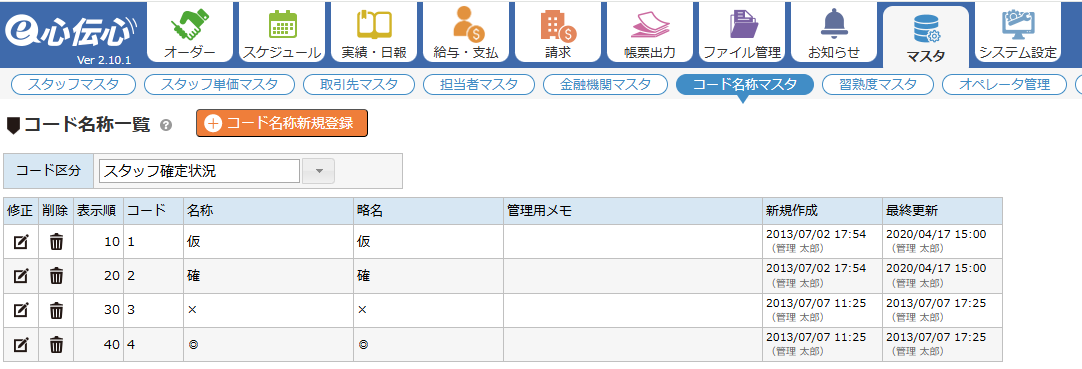Open お知らせ bell notifications
The width and height of the screenshot is (1082, 369).
pos(834,32)
